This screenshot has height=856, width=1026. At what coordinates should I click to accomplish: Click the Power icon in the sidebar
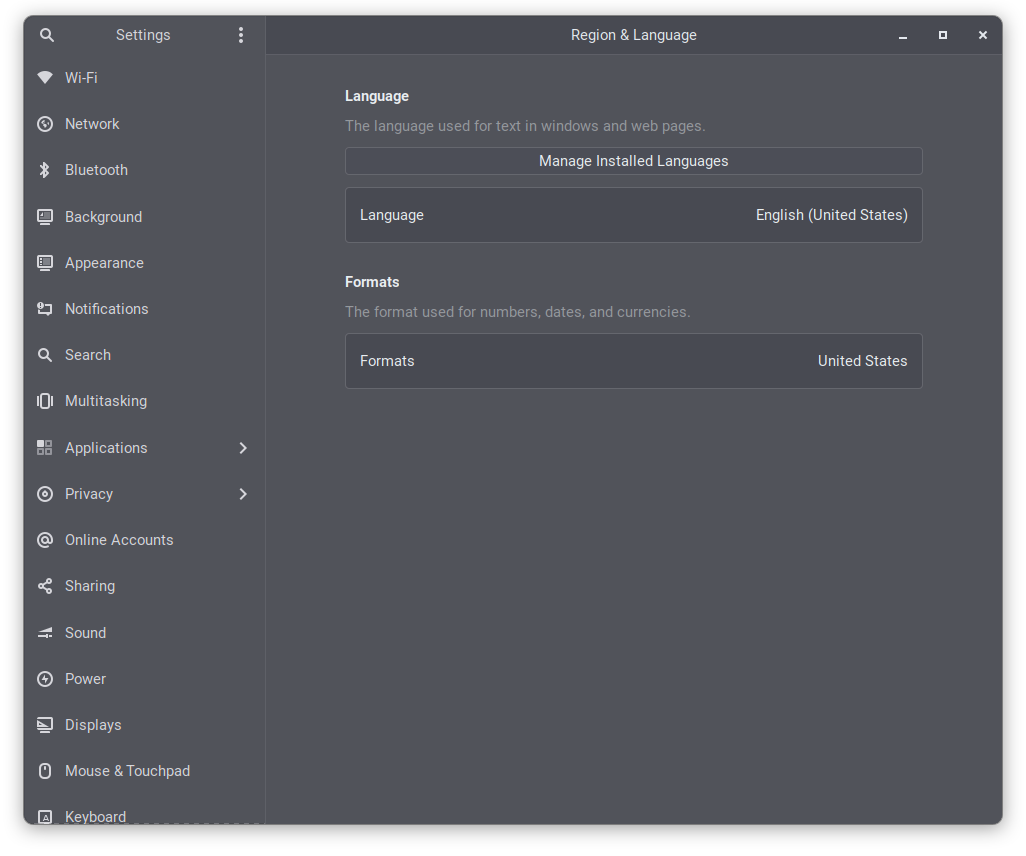pyautogui.click(x=45, y=679)
